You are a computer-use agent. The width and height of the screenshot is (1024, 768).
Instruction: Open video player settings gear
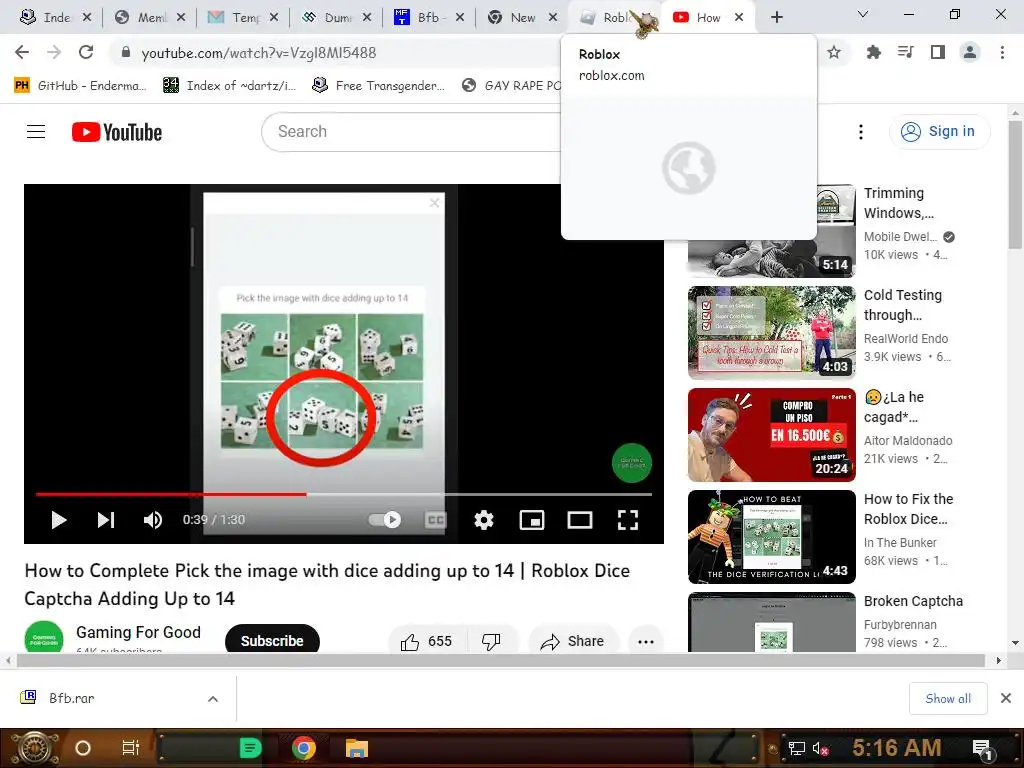tap(484, 520)
